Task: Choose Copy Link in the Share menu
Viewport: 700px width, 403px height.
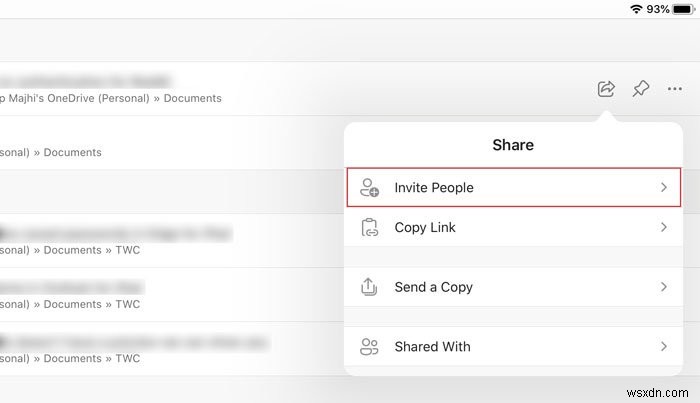Action: pos(425,227)
